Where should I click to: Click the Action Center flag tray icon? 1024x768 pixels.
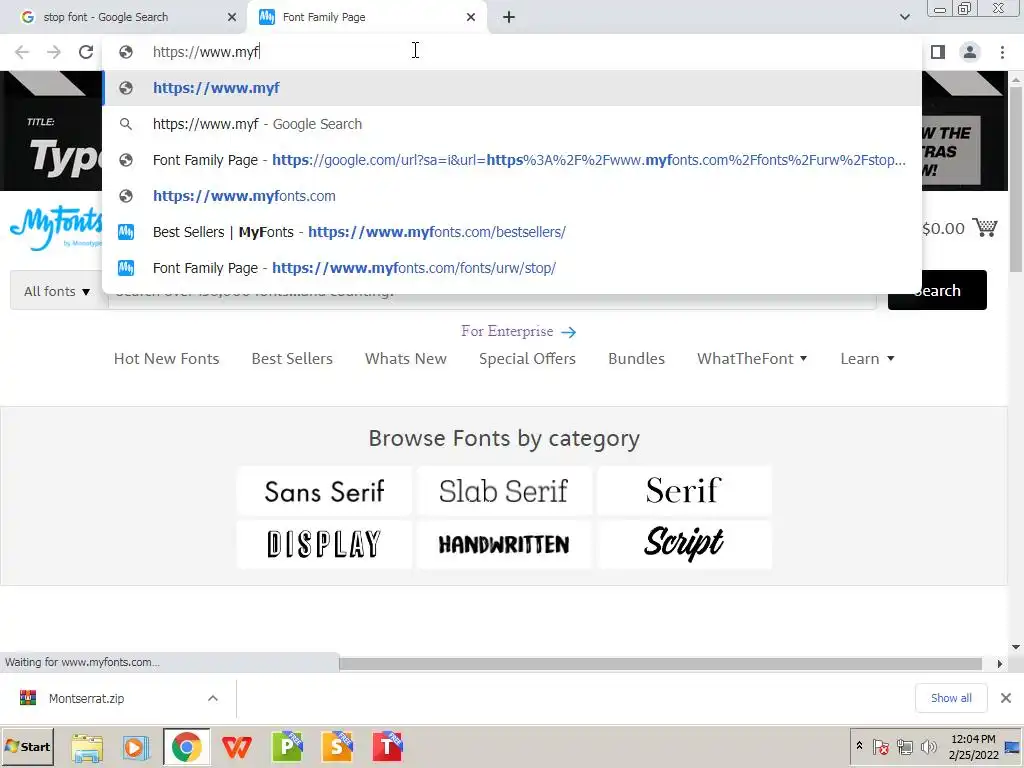tap(880, 746)
